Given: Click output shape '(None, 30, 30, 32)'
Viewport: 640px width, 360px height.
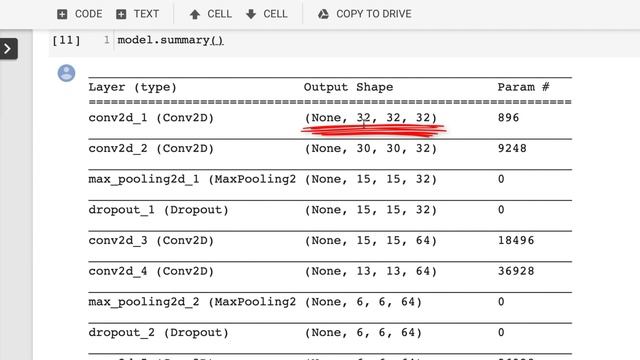Looking at the screenshot, I should pos(371,149).
